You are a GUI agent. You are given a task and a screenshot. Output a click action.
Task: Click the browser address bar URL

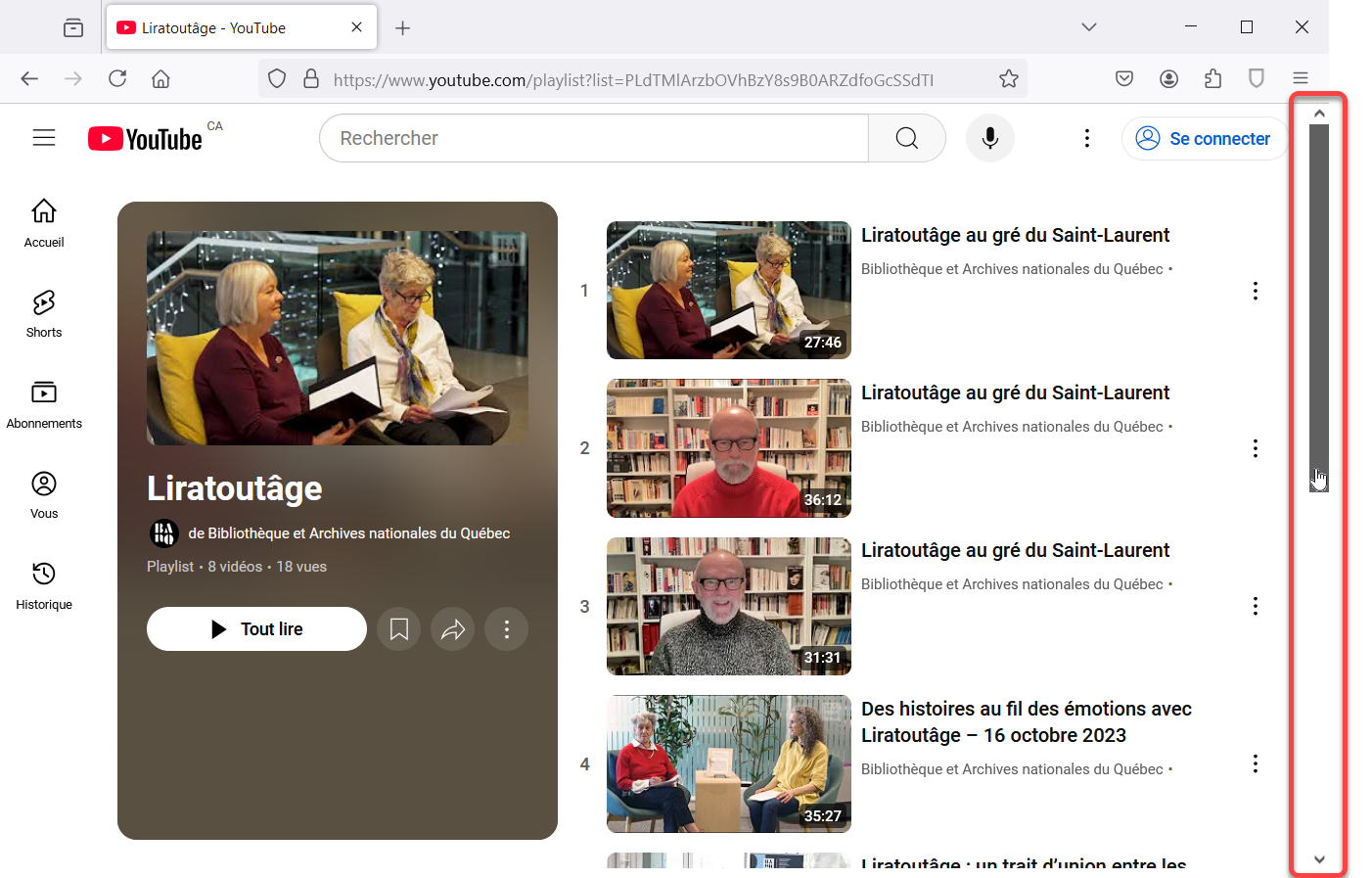pos(633,79)
